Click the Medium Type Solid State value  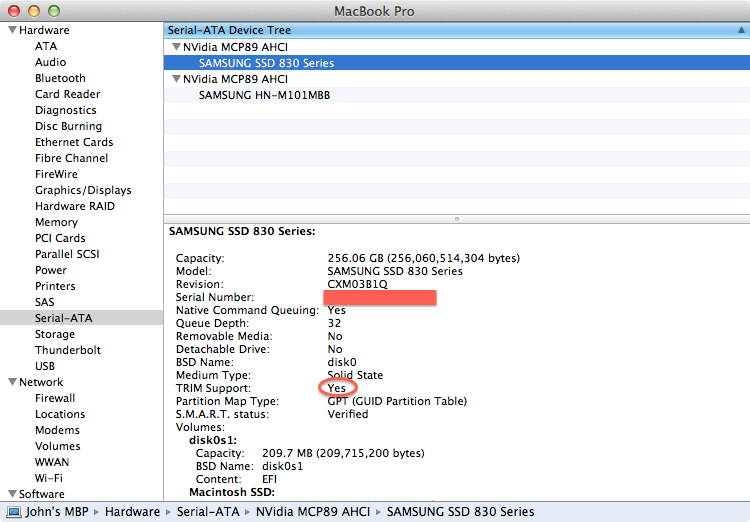355,375
